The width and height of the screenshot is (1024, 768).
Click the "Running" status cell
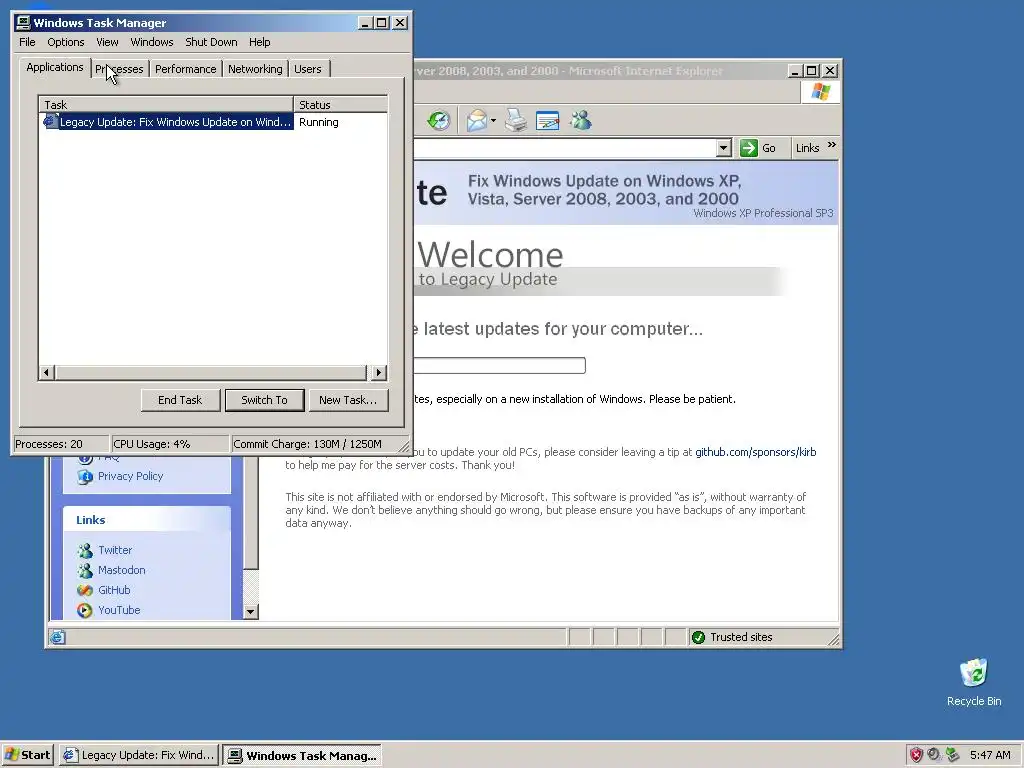click(x=319, y=122)
